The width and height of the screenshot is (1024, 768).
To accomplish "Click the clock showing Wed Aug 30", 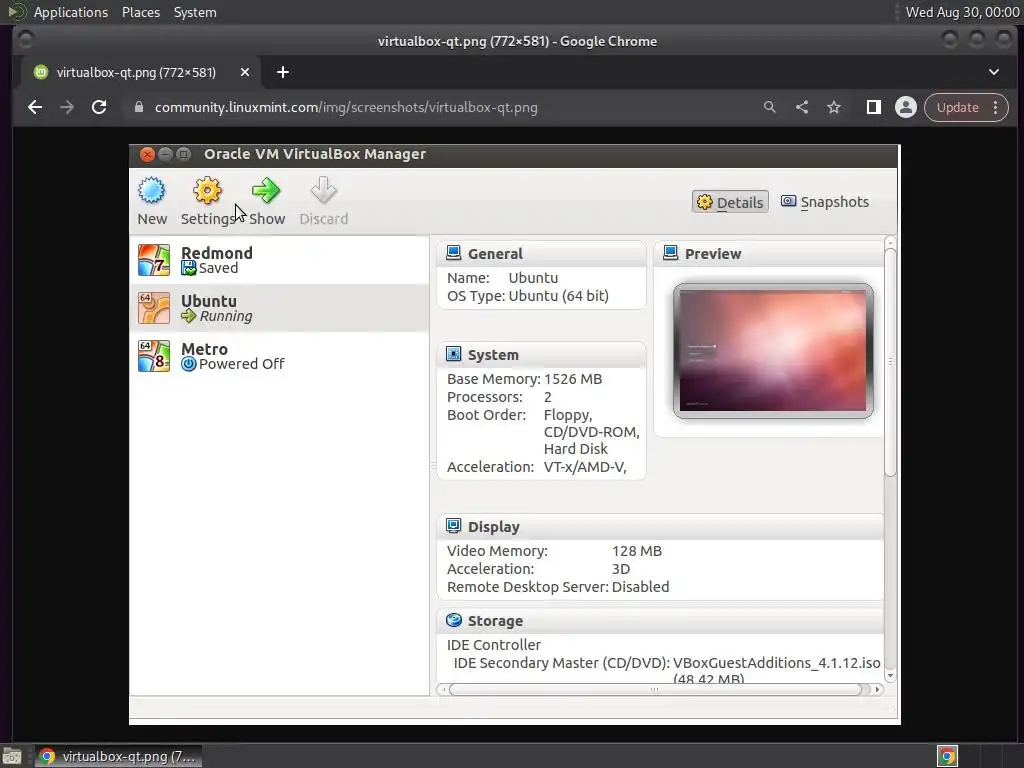I will coord(962,12).
